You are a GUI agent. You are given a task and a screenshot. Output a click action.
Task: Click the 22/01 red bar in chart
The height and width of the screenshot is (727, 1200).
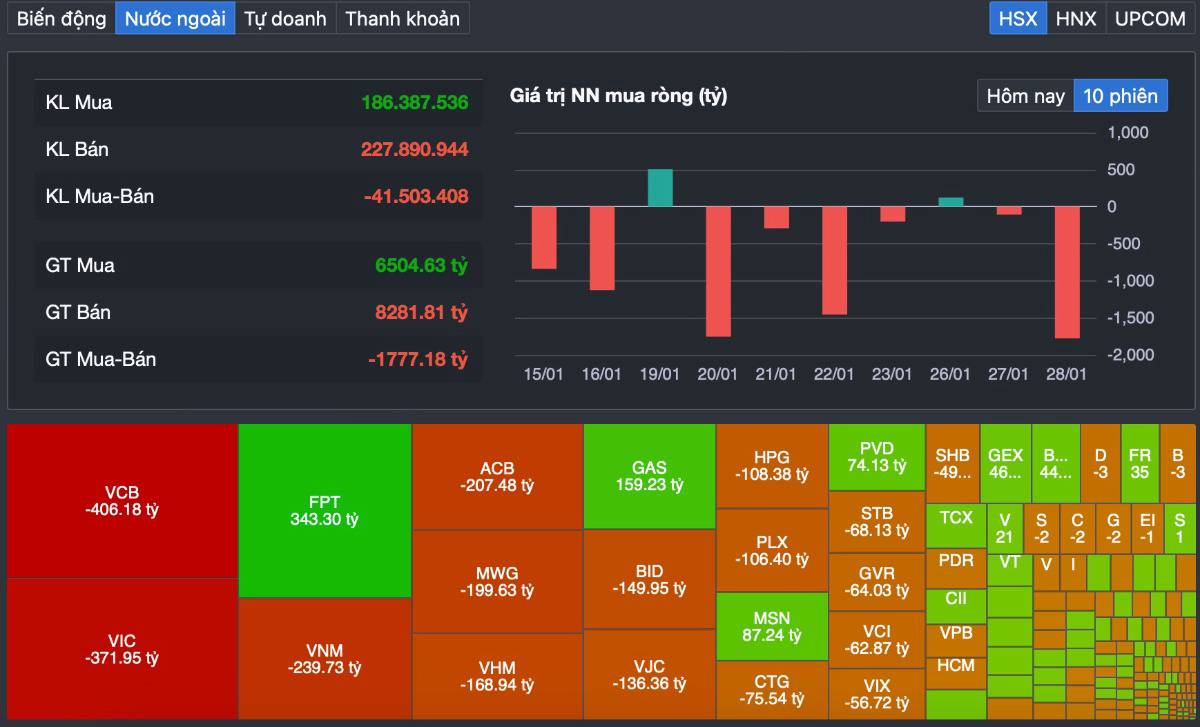(x=834, y=260)
